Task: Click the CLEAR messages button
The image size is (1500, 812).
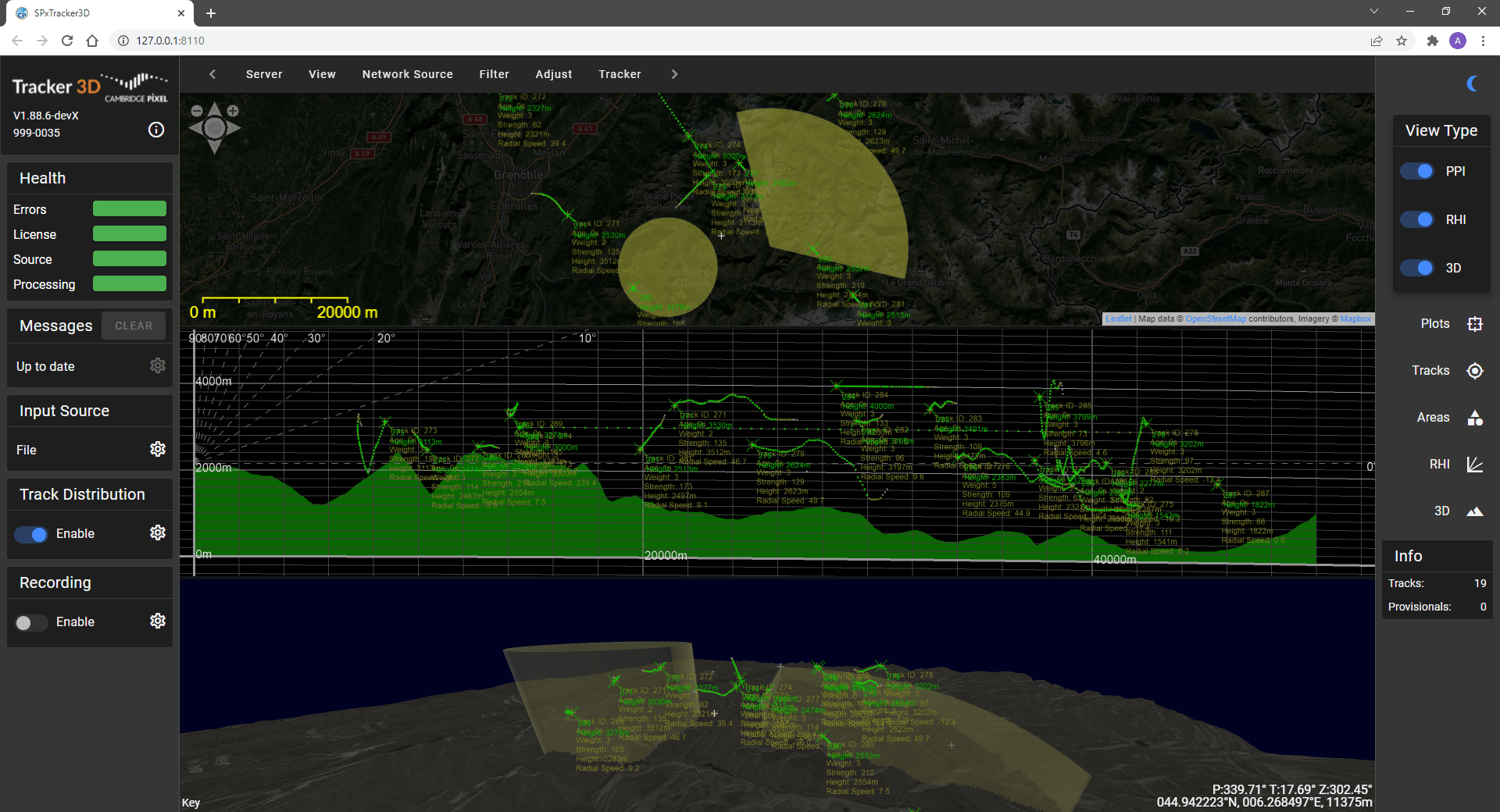Action: click(x=133, y=326)
